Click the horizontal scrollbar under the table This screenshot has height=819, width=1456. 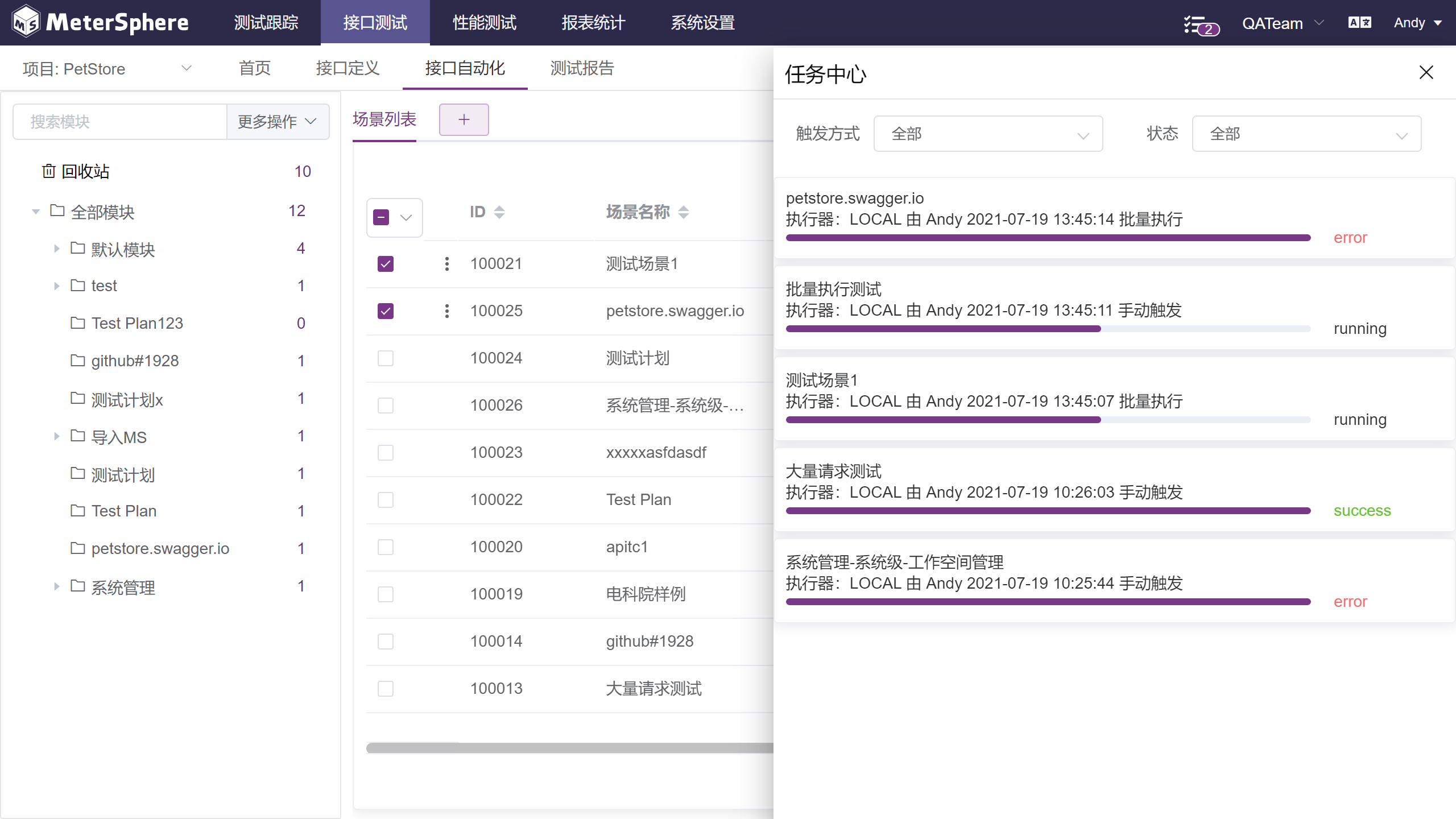570,748
